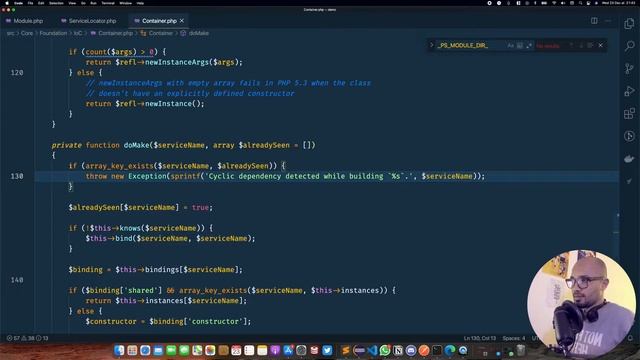The image size is (640, 360).
Task: Open Finder from the Dock
Action: (119, 350)
